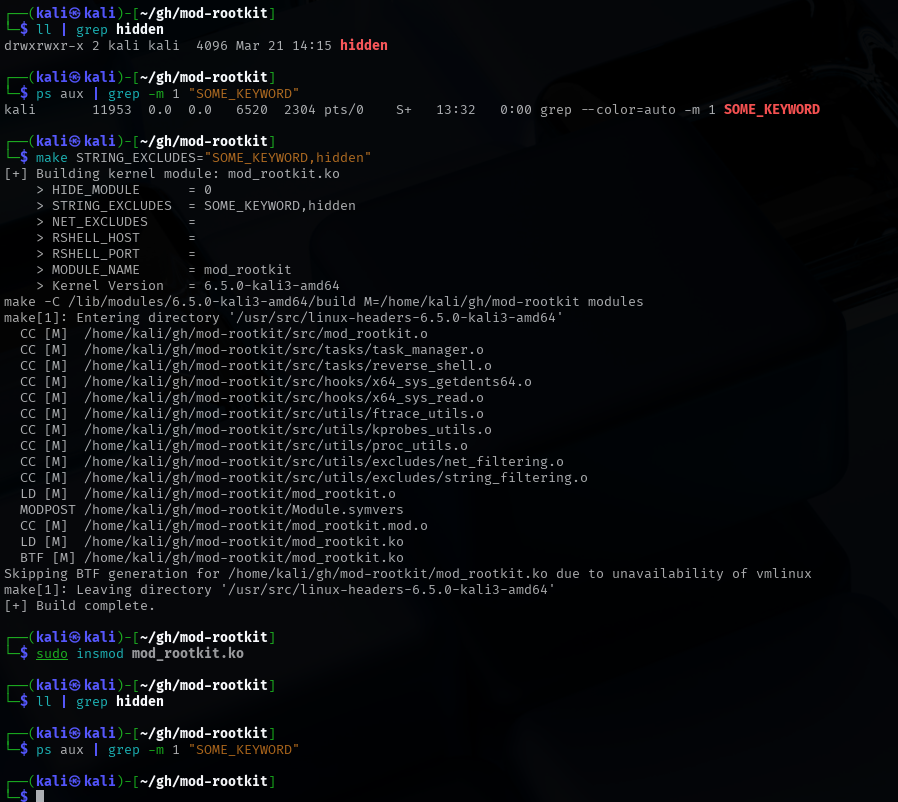Click the 'Leaving directory' make line

[x=279, y=591]
